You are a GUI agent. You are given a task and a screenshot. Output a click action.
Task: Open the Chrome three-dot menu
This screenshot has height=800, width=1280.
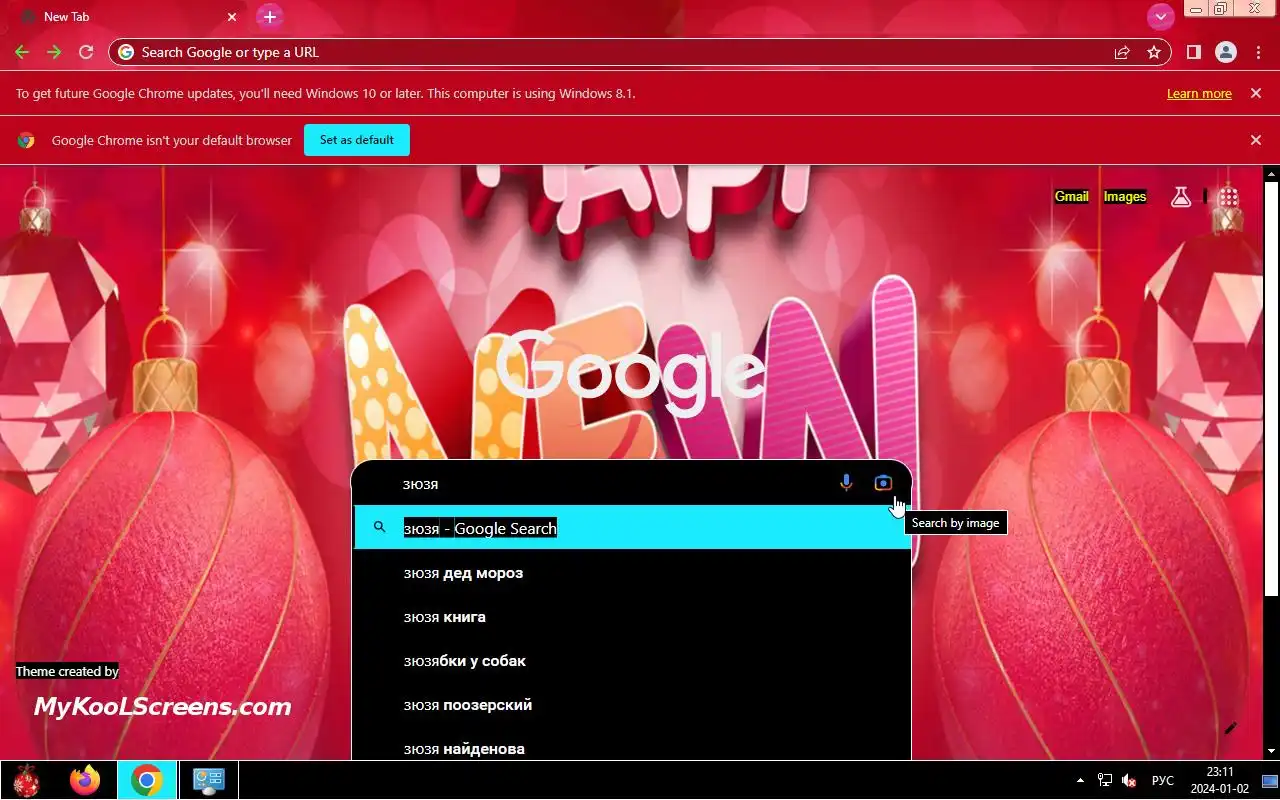coord(1258,52)
